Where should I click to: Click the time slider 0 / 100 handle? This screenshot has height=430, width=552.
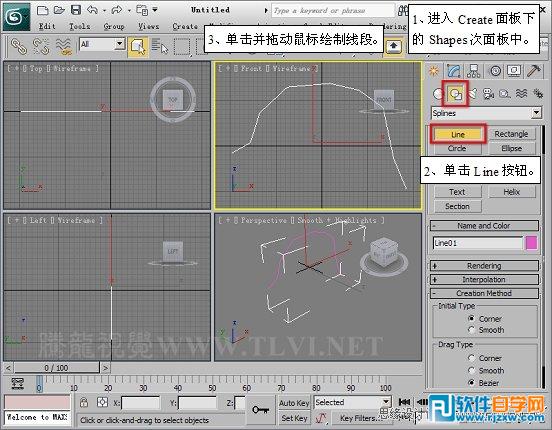coord(56,368)
